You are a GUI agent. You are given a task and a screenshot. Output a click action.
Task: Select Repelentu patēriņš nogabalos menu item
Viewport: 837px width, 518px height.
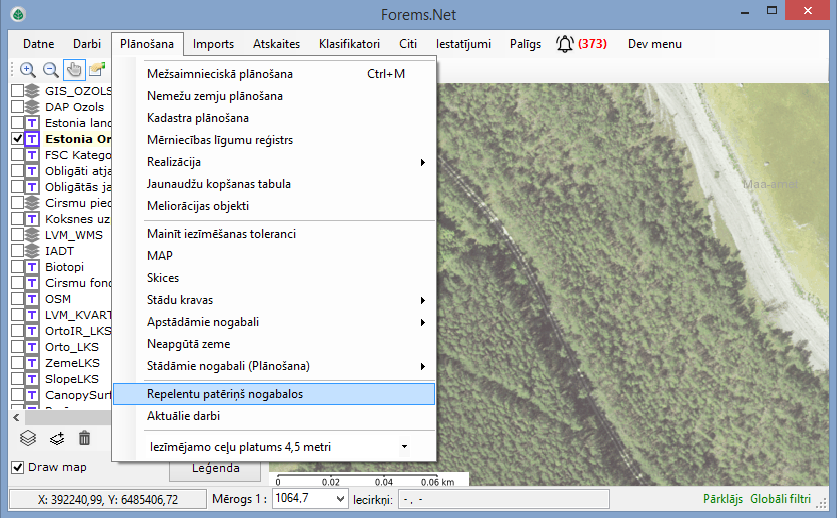click(x=274, y=394)
